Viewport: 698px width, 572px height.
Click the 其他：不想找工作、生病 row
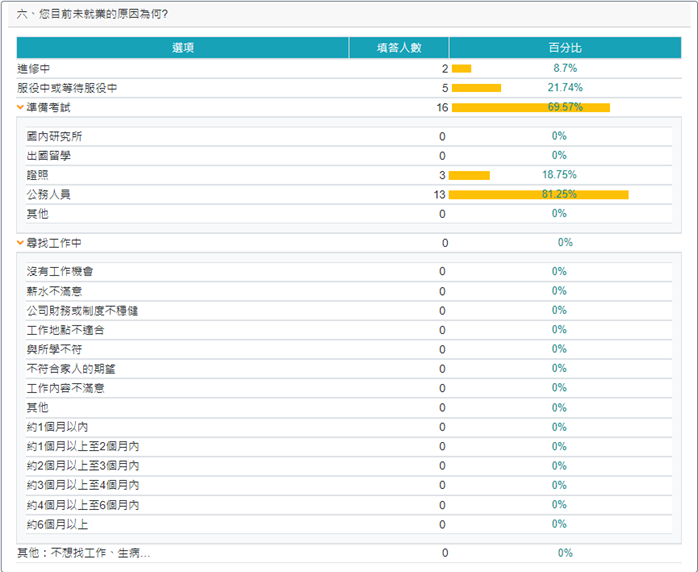tap(84, 553)
